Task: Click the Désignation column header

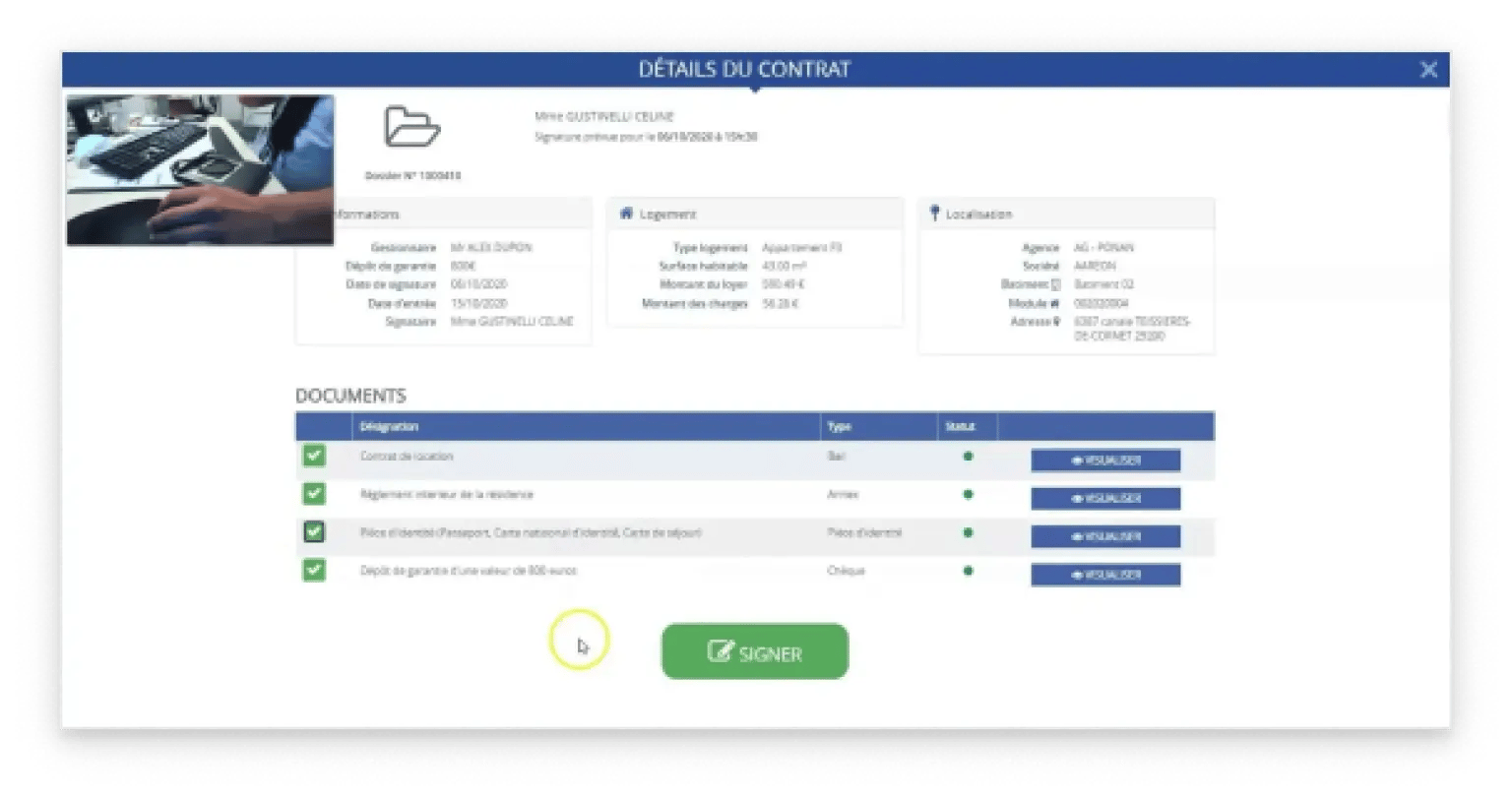Action: click(x=389, y=427)
